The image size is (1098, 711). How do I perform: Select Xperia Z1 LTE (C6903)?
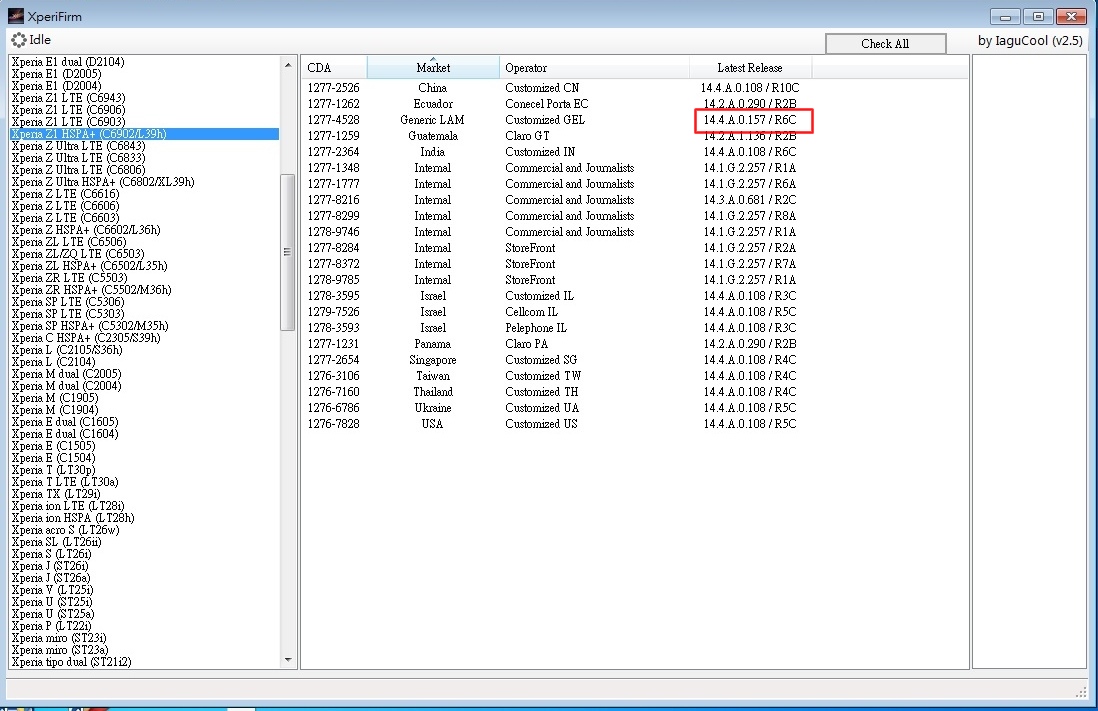click(68, 121)
